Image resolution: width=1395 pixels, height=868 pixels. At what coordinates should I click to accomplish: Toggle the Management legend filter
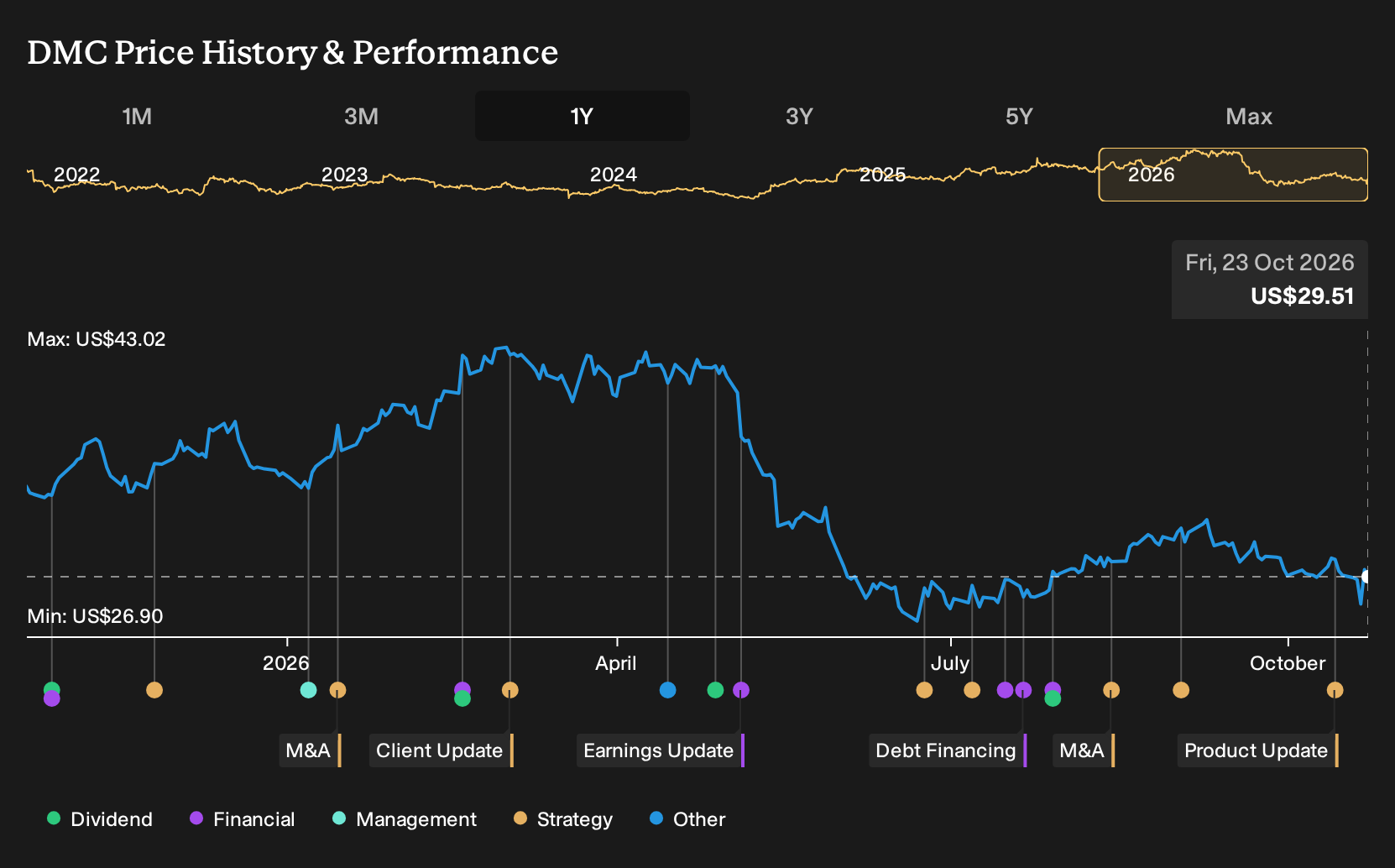pyautogui.click(x=405, y=819)
